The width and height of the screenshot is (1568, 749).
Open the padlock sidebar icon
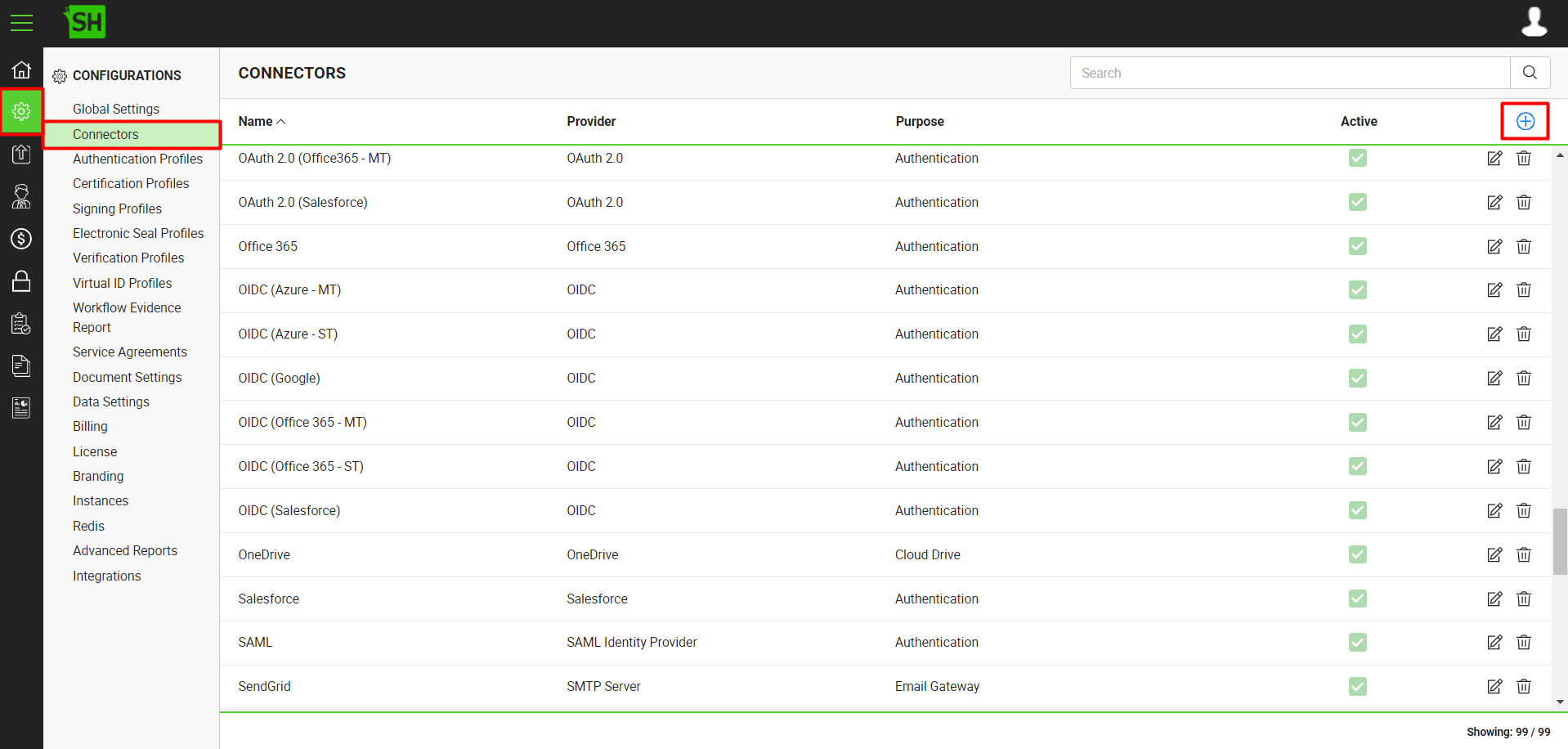[21, 281]
